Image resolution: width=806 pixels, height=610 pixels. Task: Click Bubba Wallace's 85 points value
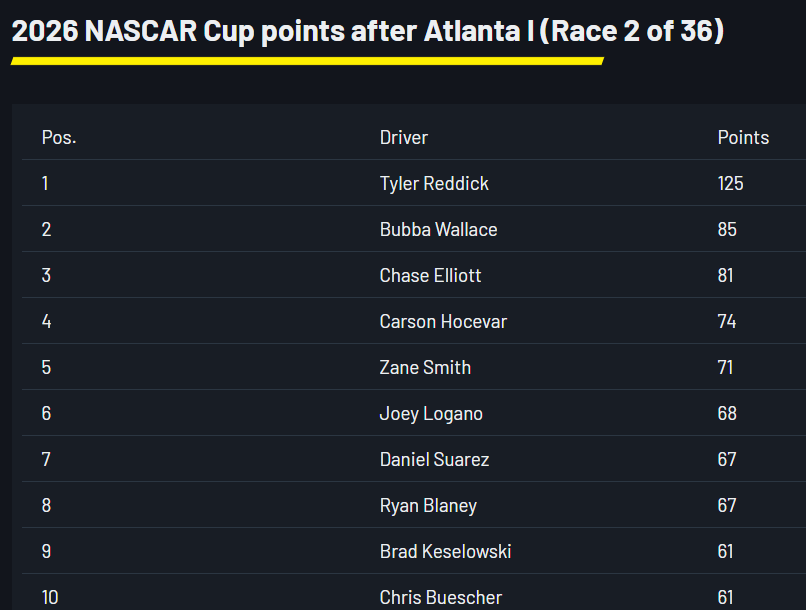coord(727,230)
